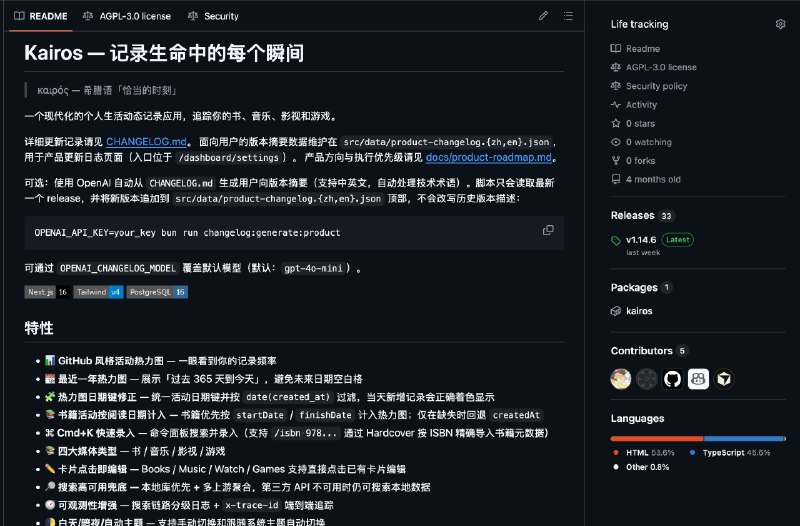Viewport: 800px width, 526px height.
Task: Click the scale icon beside Security policy
Action: click(x=616, y=86)
